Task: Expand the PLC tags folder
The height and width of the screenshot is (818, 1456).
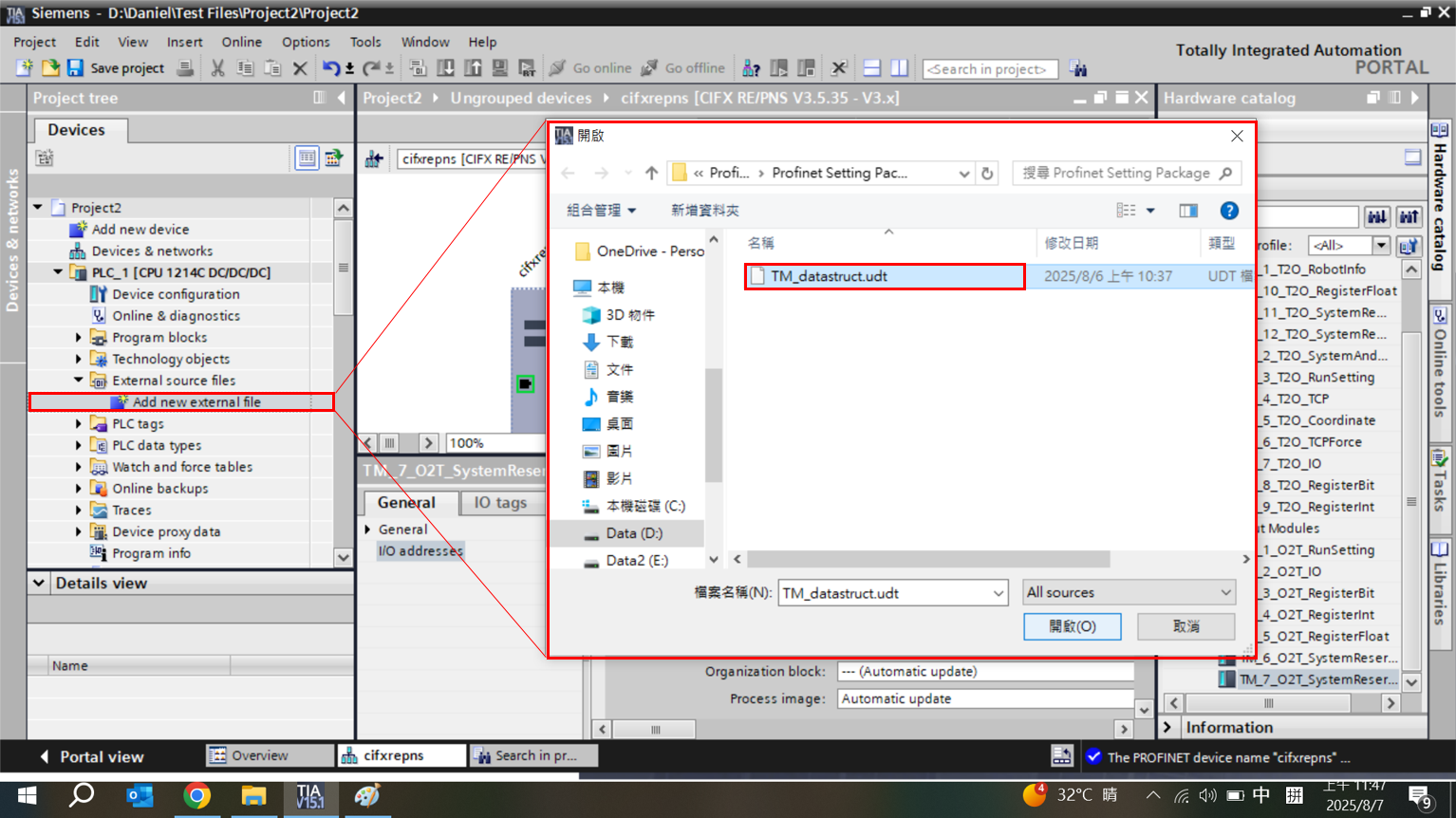Action: [79, 424]
